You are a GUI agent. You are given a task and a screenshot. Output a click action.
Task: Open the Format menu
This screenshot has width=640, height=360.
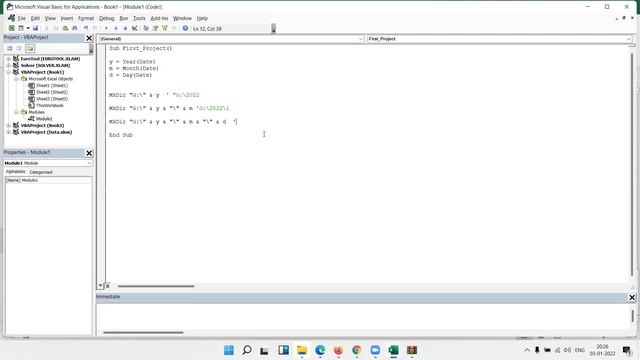(86, 18)
